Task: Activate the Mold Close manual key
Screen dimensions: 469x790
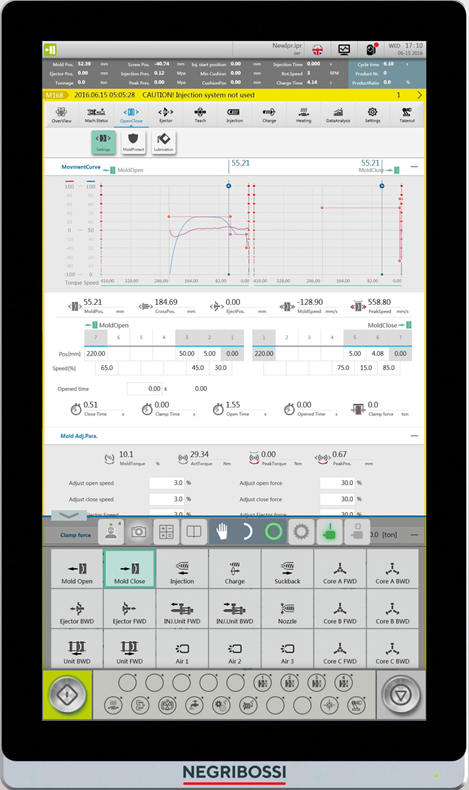Action: tap(129, 568)
